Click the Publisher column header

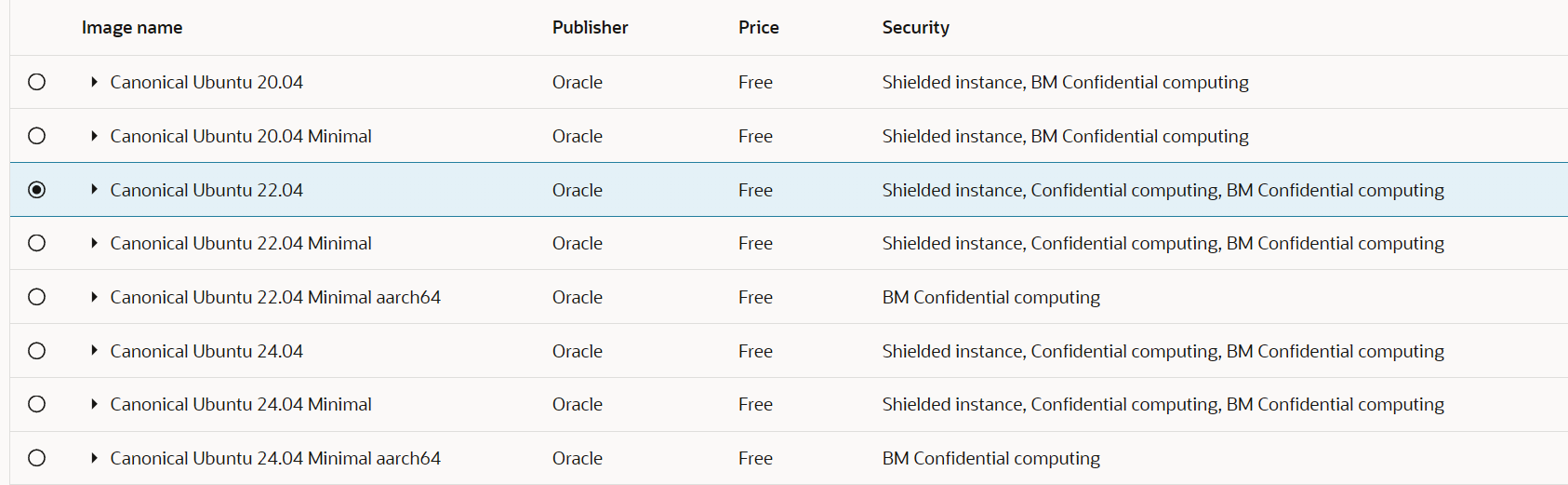(x=591, y=28)
